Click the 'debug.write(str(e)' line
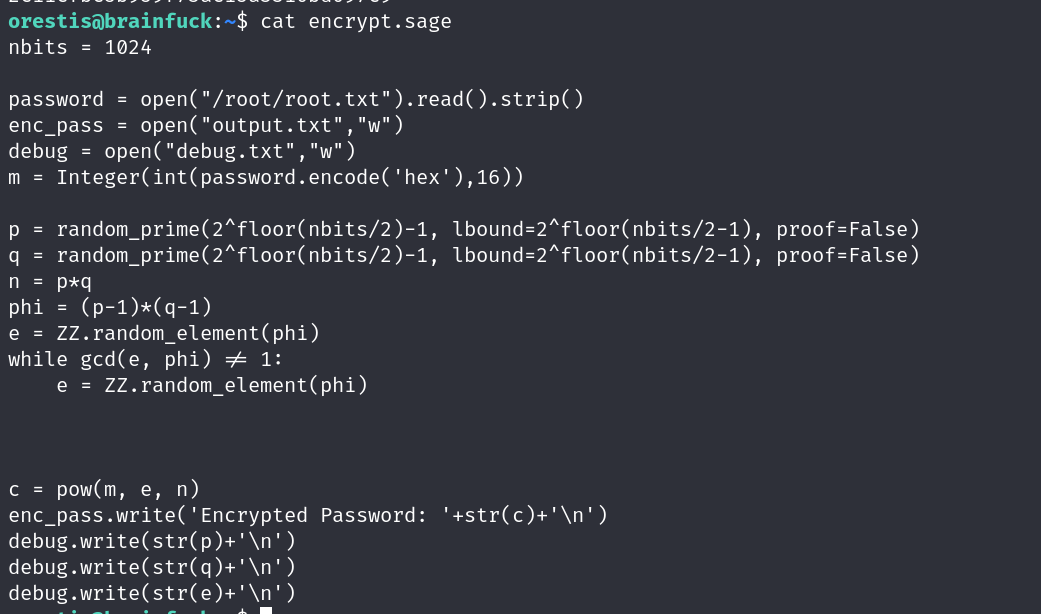This screenshot has width=1041, height=614. point(152,593)
